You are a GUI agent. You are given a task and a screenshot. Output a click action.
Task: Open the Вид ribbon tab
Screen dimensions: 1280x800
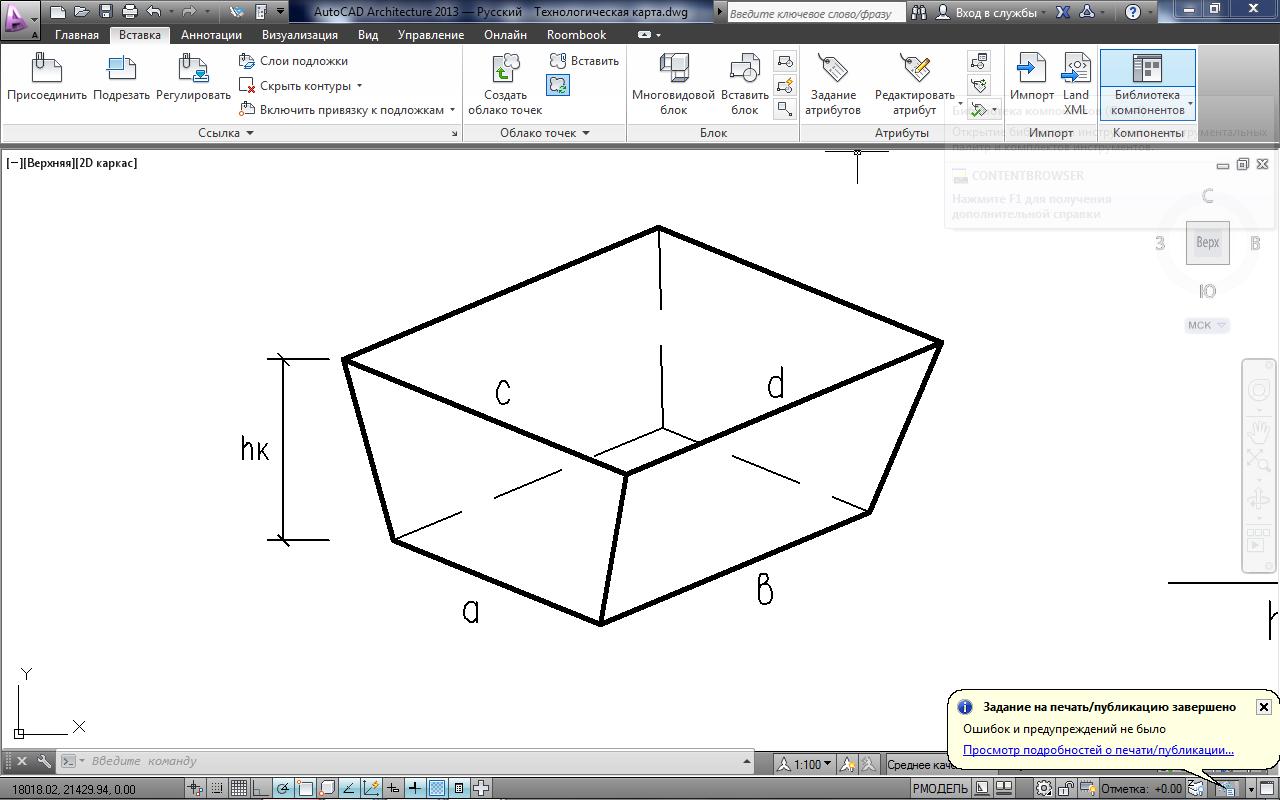(368, 35)
